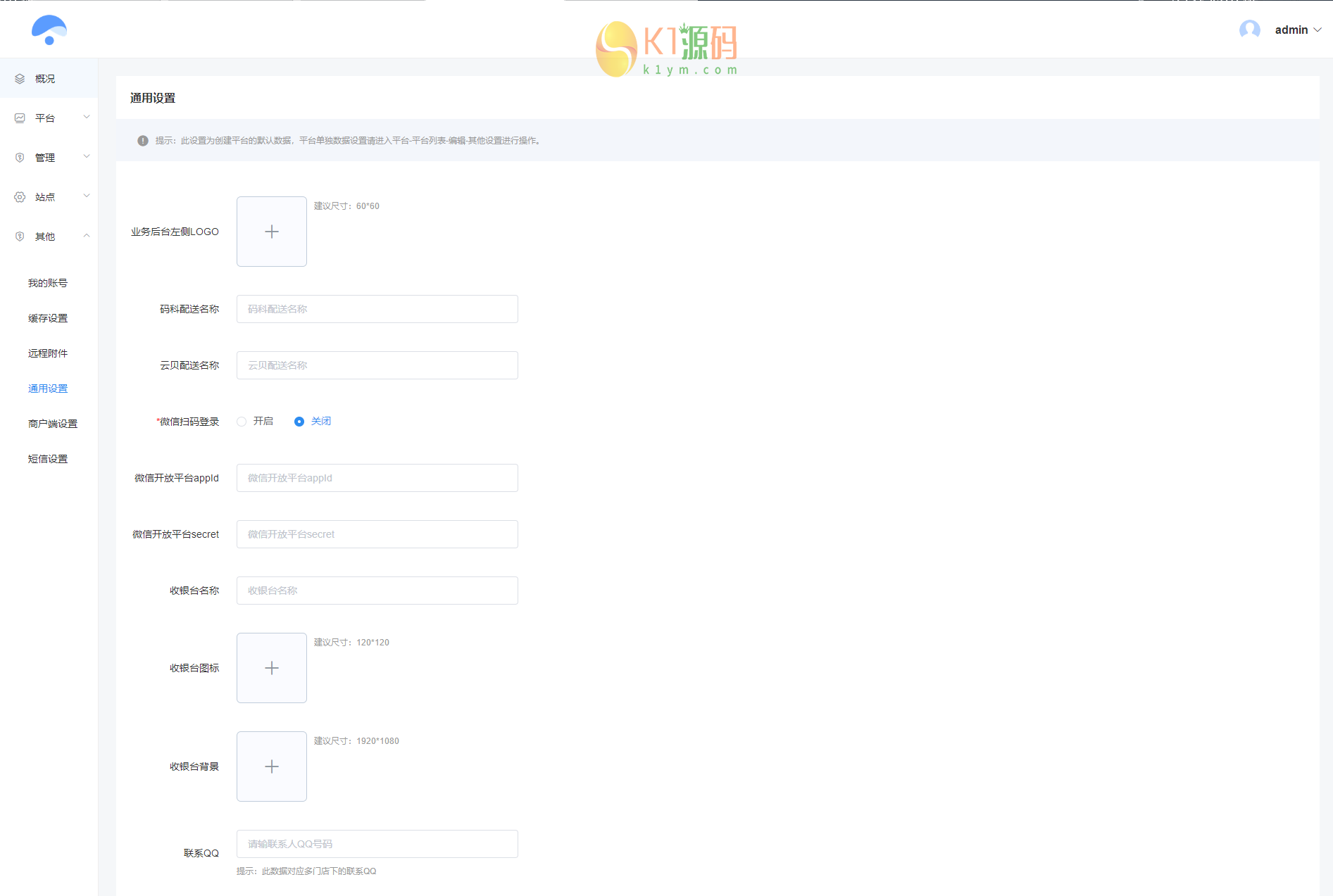Upload the 业务后台左侧LOGO image

tap(272, 232)
